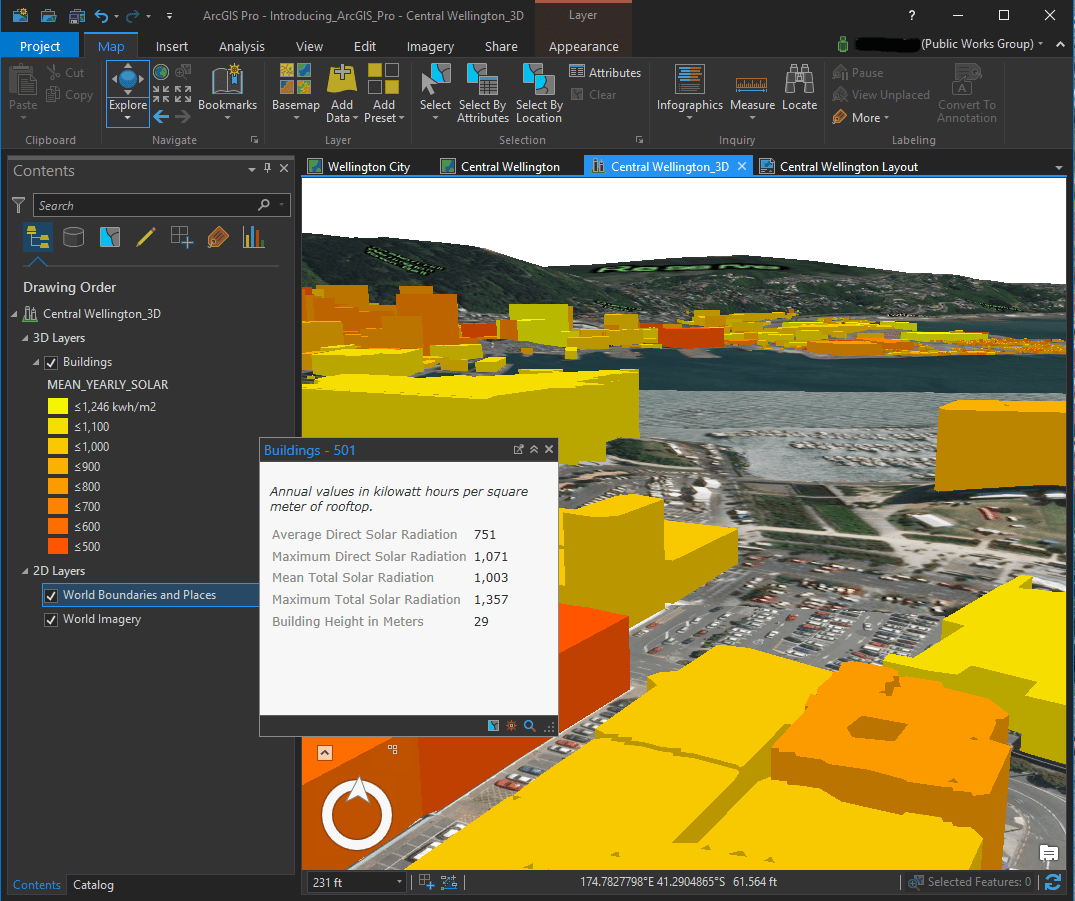Uncheck the World Boundaries and Places layer
The height and width of the screenshot is (901, 1075).
tap(50, 595)
